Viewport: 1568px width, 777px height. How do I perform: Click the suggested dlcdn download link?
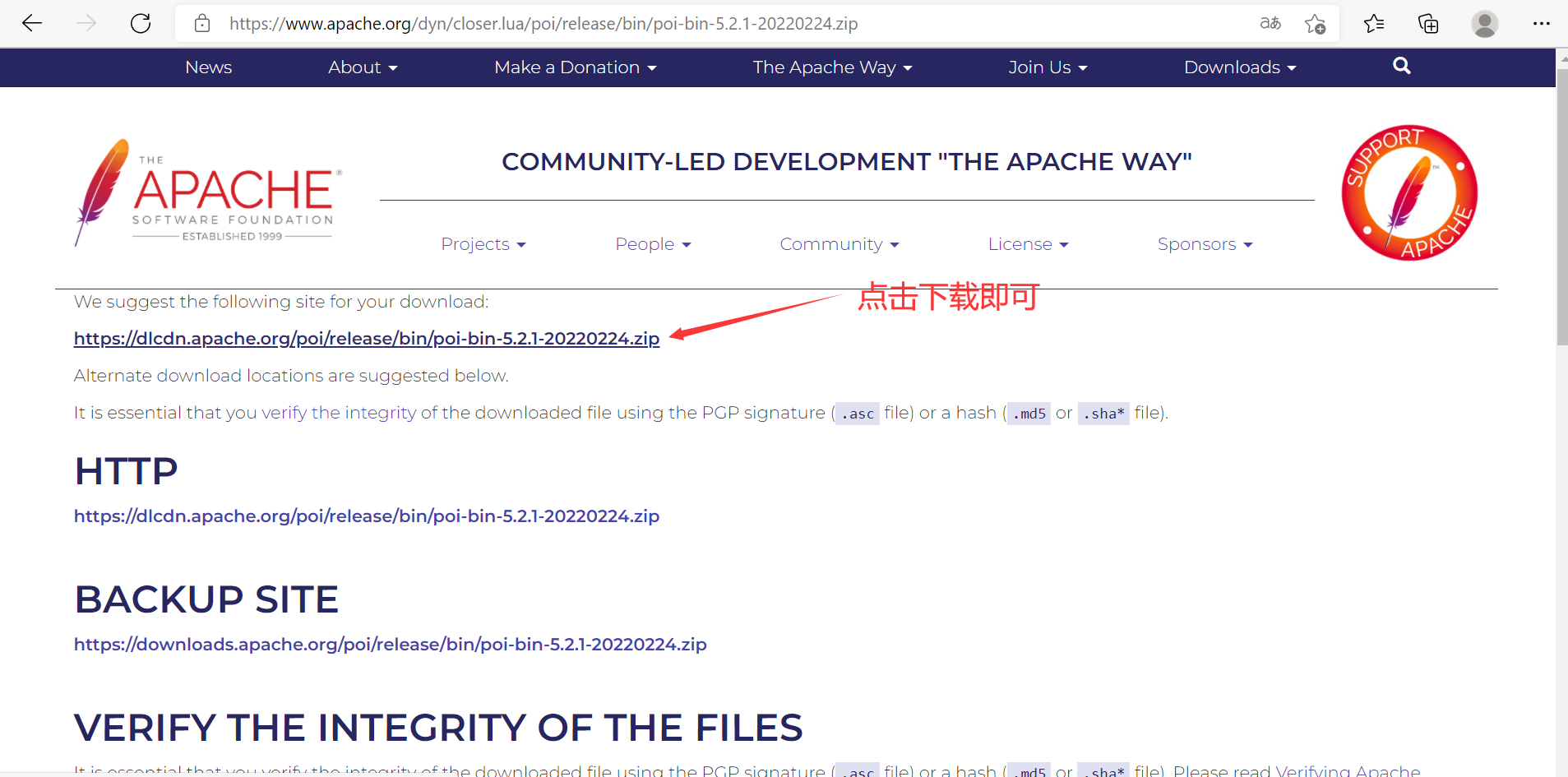[x=367, y=339]
